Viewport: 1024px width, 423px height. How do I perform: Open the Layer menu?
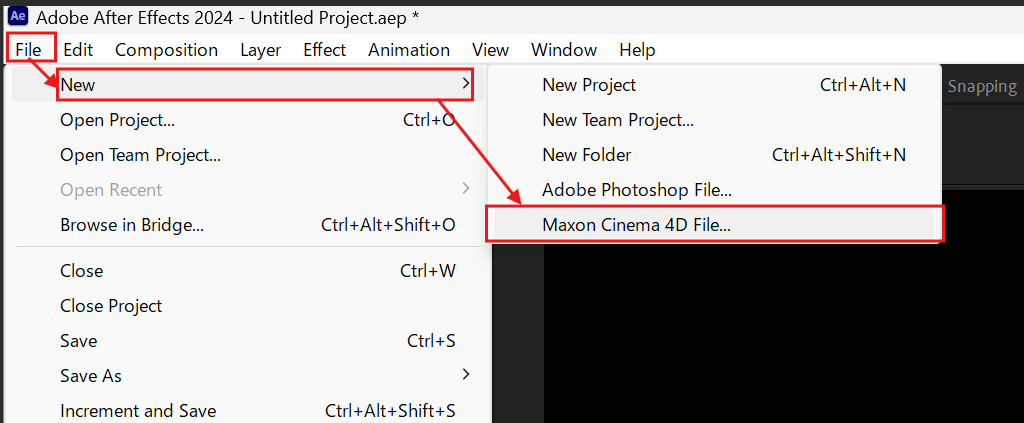click(x=261, y=50)
